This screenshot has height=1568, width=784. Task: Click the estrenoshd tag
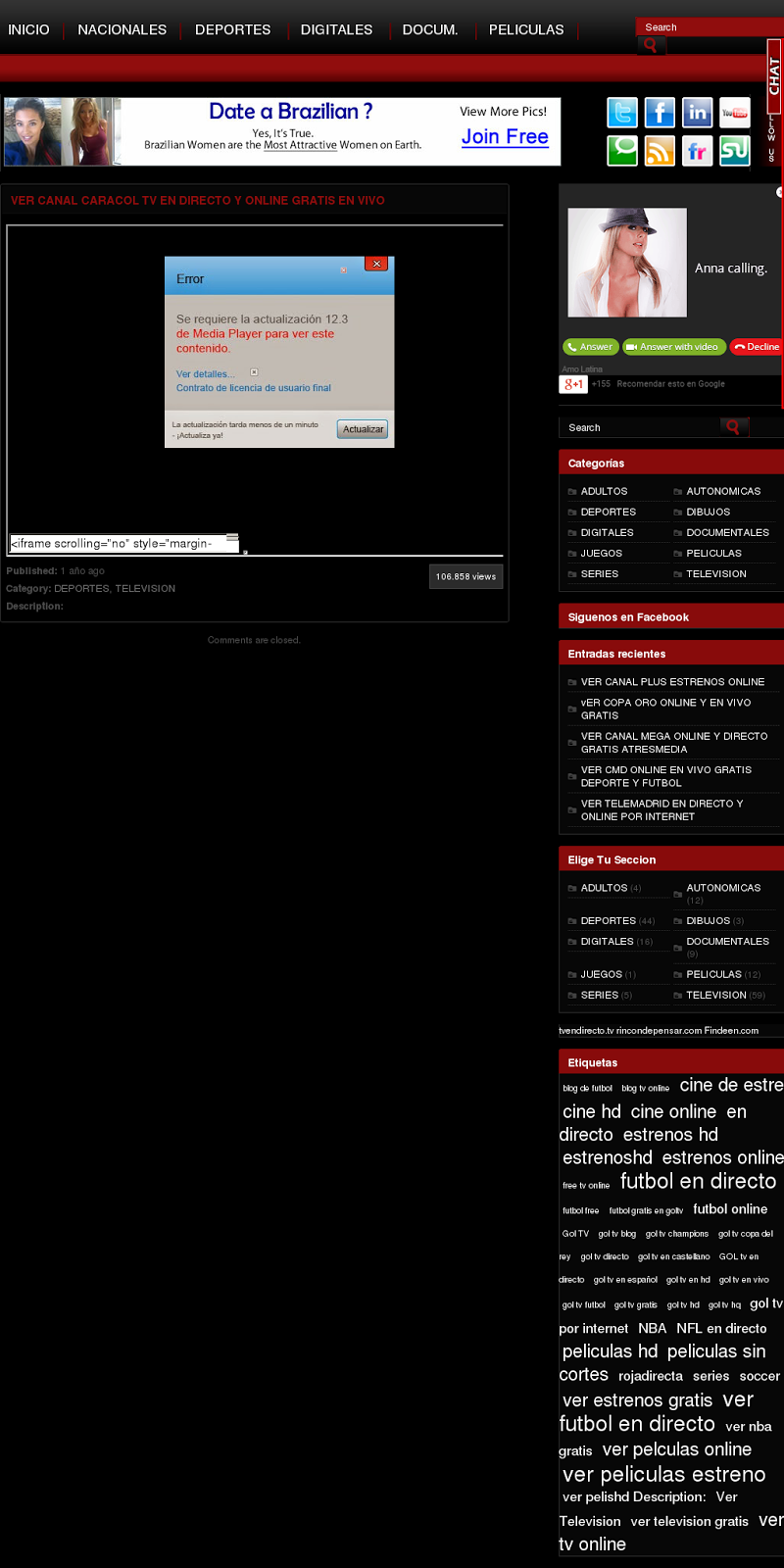tap(608, 1157)
